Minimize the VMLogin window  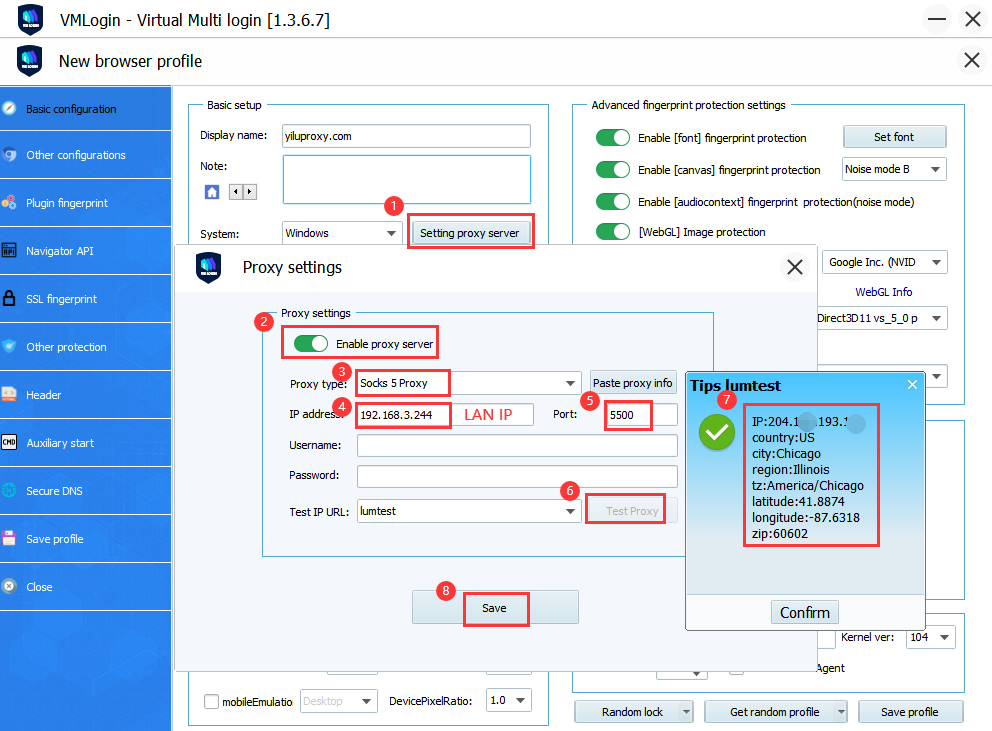[x=936, y=19]
